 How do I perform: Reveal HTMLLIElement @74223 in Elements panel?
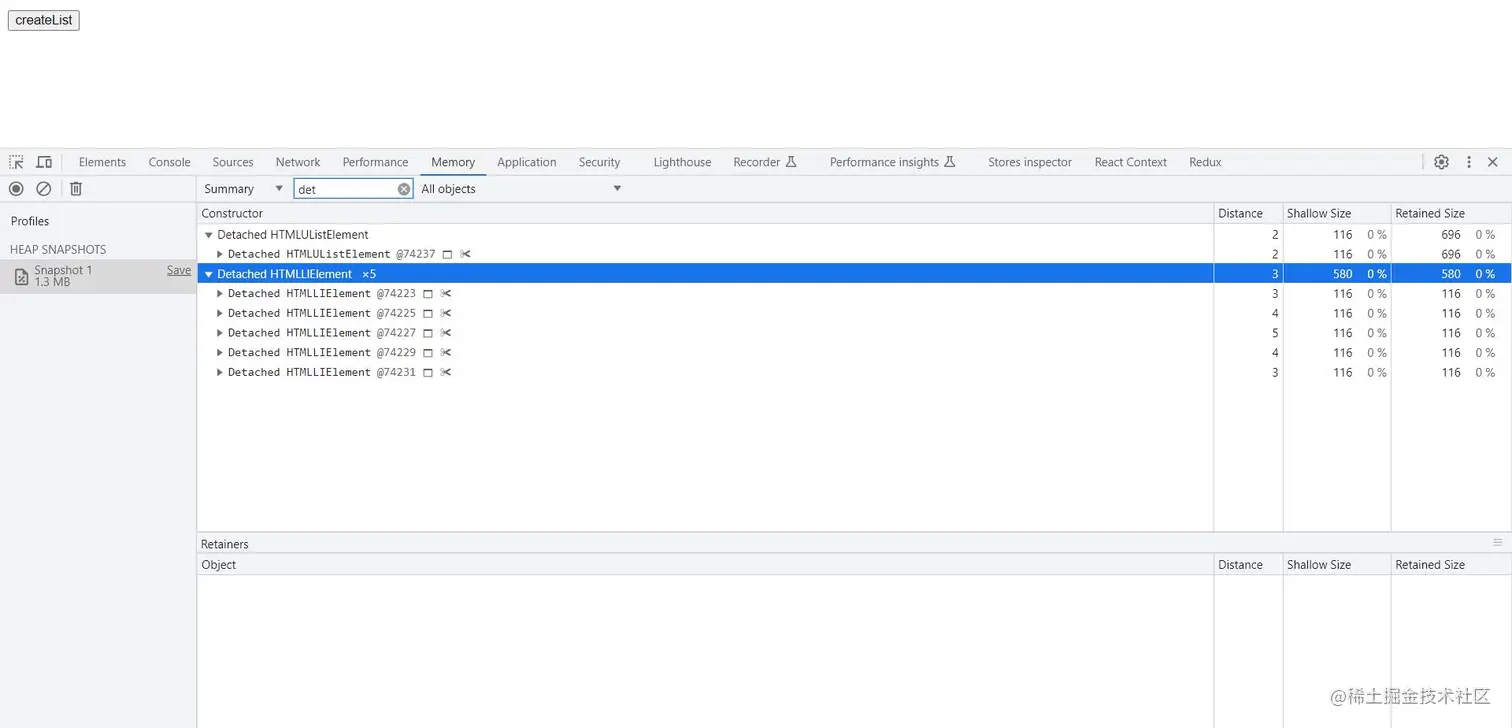point(428,294)
